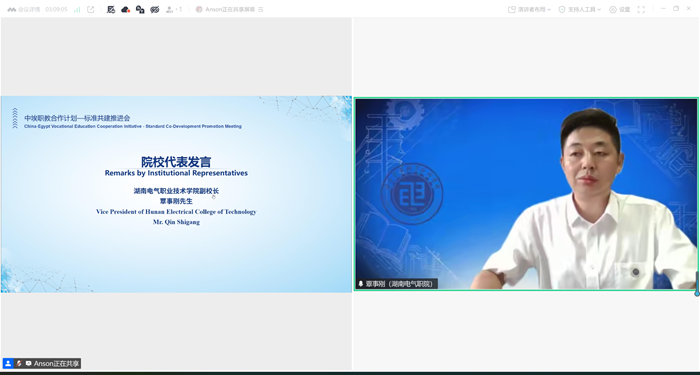Enter full screen mode via the top toolbar icon
Screen dimensions: 700x375
tap(641, 9)
